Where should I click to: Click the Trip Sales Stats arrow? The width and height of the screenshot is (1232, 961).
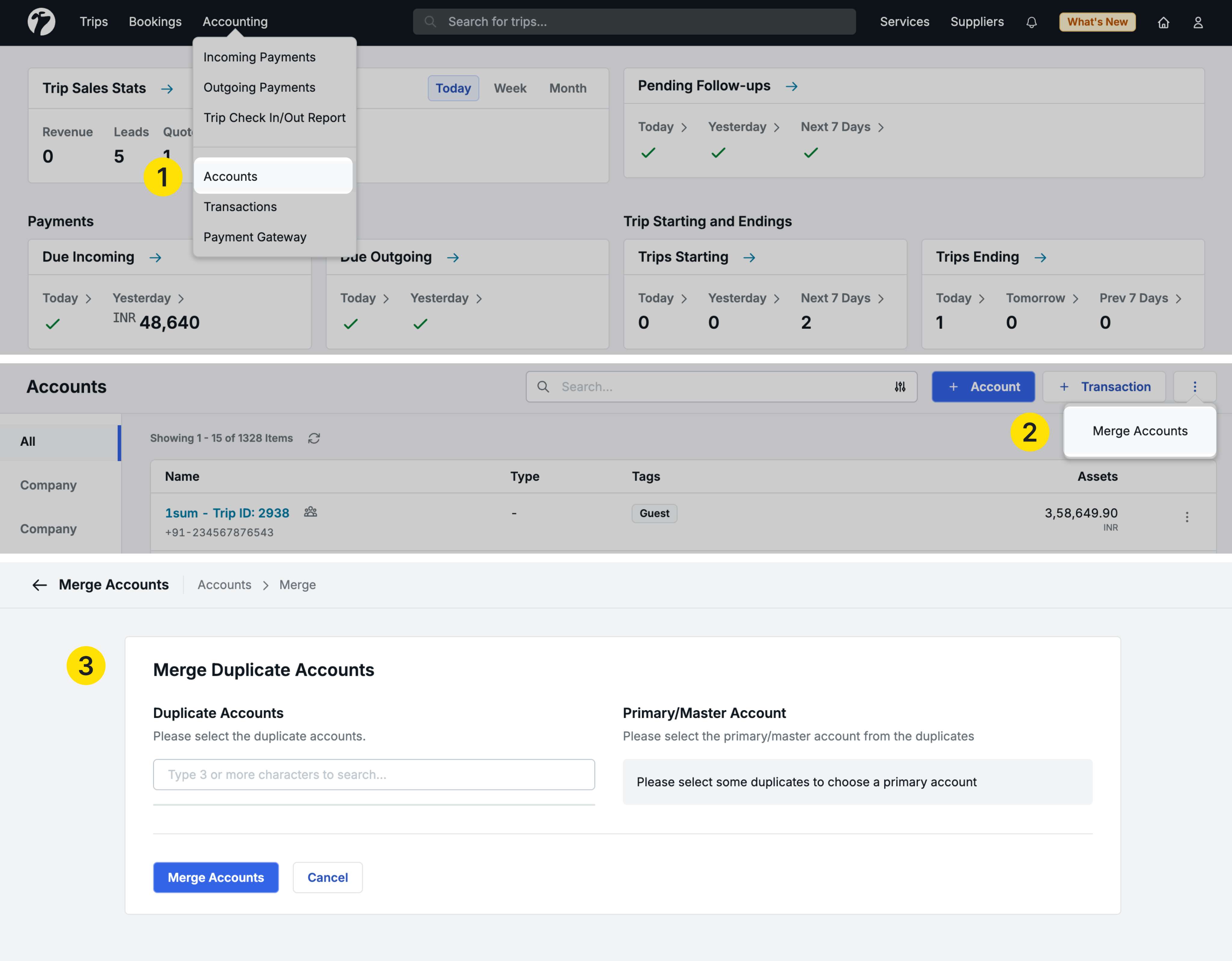click(x=167, y=89)
